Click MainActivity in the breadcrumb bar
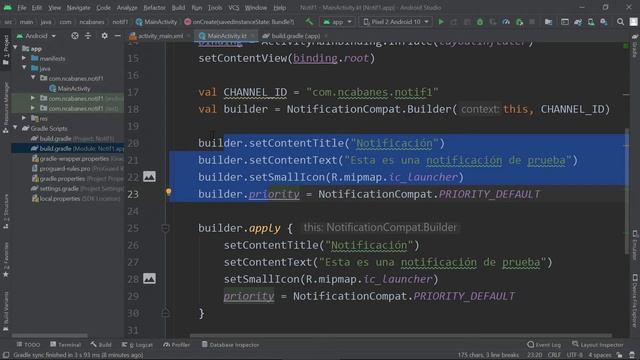The height and width of the screenshot is (360, 640). pos(157,22)
